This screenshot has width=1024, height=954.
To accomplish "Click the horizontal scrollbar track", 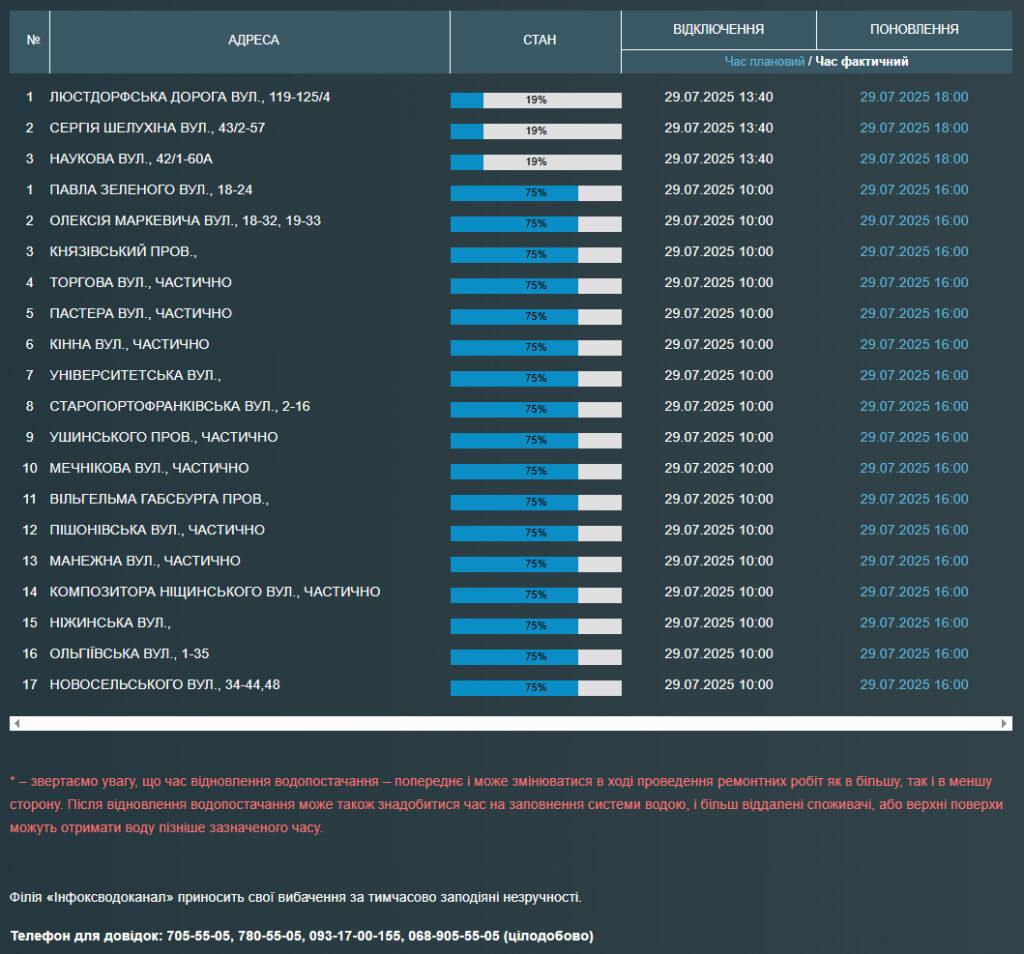I will (511, 723).
